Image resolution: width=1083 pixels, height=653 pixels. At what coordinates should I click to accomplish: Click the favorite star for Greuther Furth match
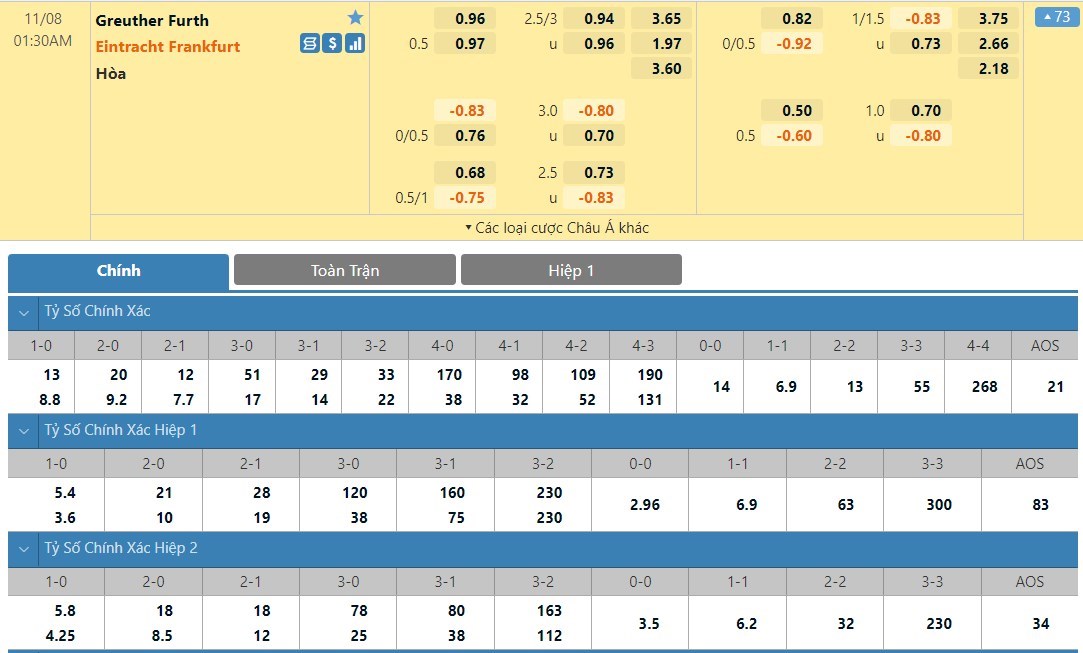[355, 18]
